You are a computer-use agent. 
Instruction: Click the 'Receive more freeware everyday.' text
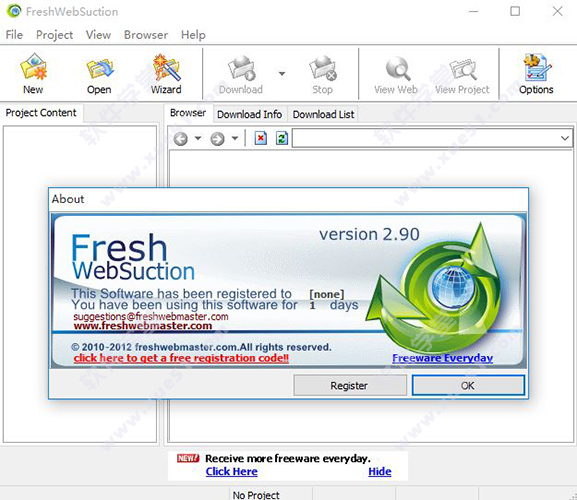pyautogui.click(x=288, y=458)
